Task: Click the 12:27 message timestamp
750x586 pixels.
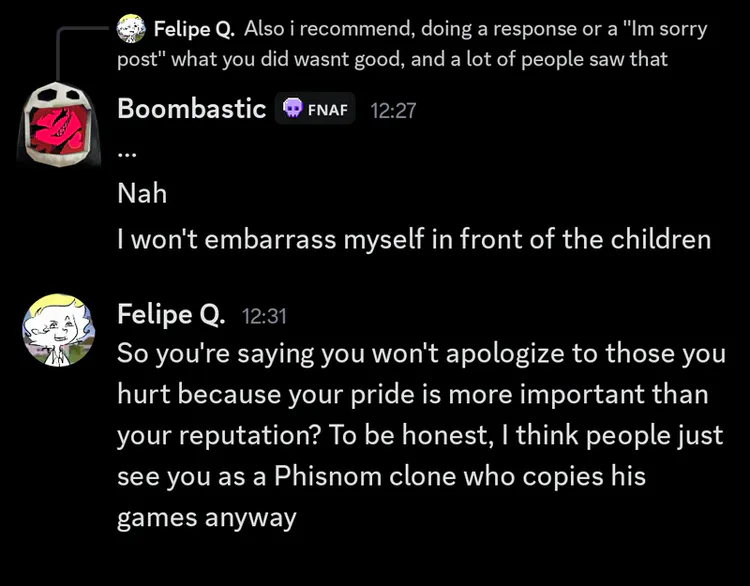Action: click(393, 110)
